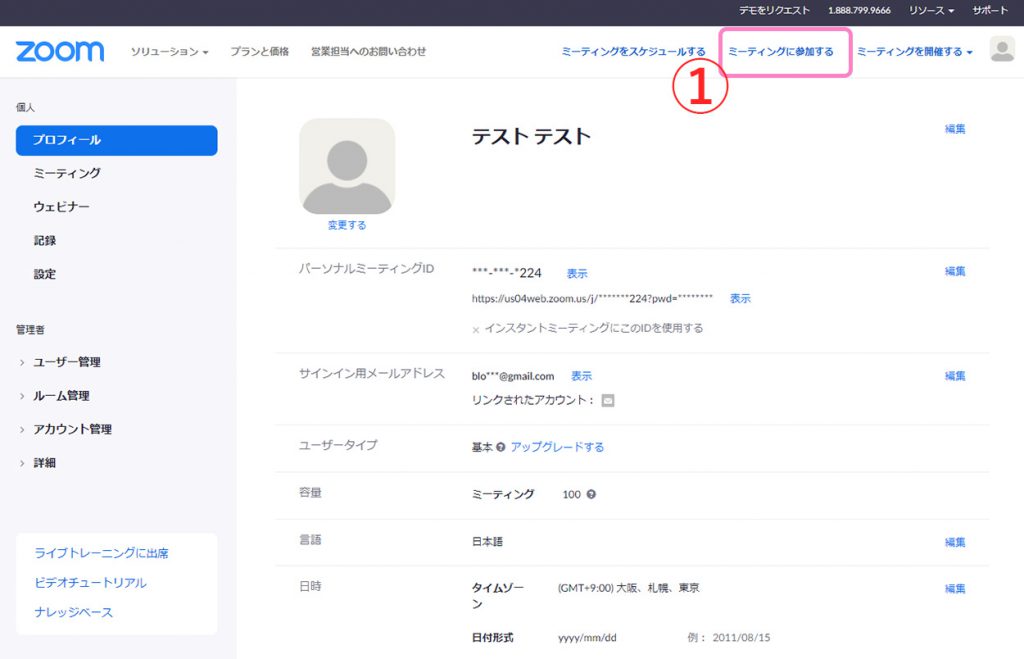Click the (GMT+9:00) 大阪、札幌、東京 value
This screenshot has height=659, width=1024.
(628, 588)
